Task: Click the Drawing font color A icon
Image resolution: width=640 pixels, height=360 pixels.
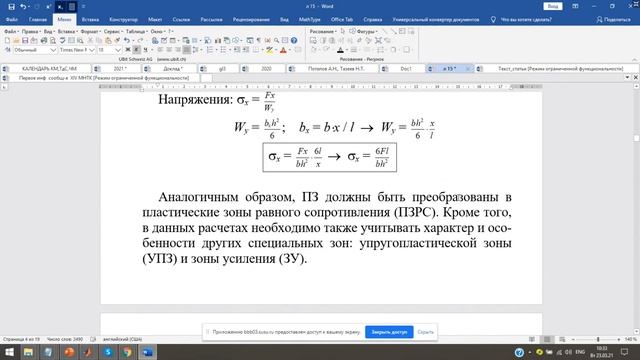Action: [x=340, y=50]
